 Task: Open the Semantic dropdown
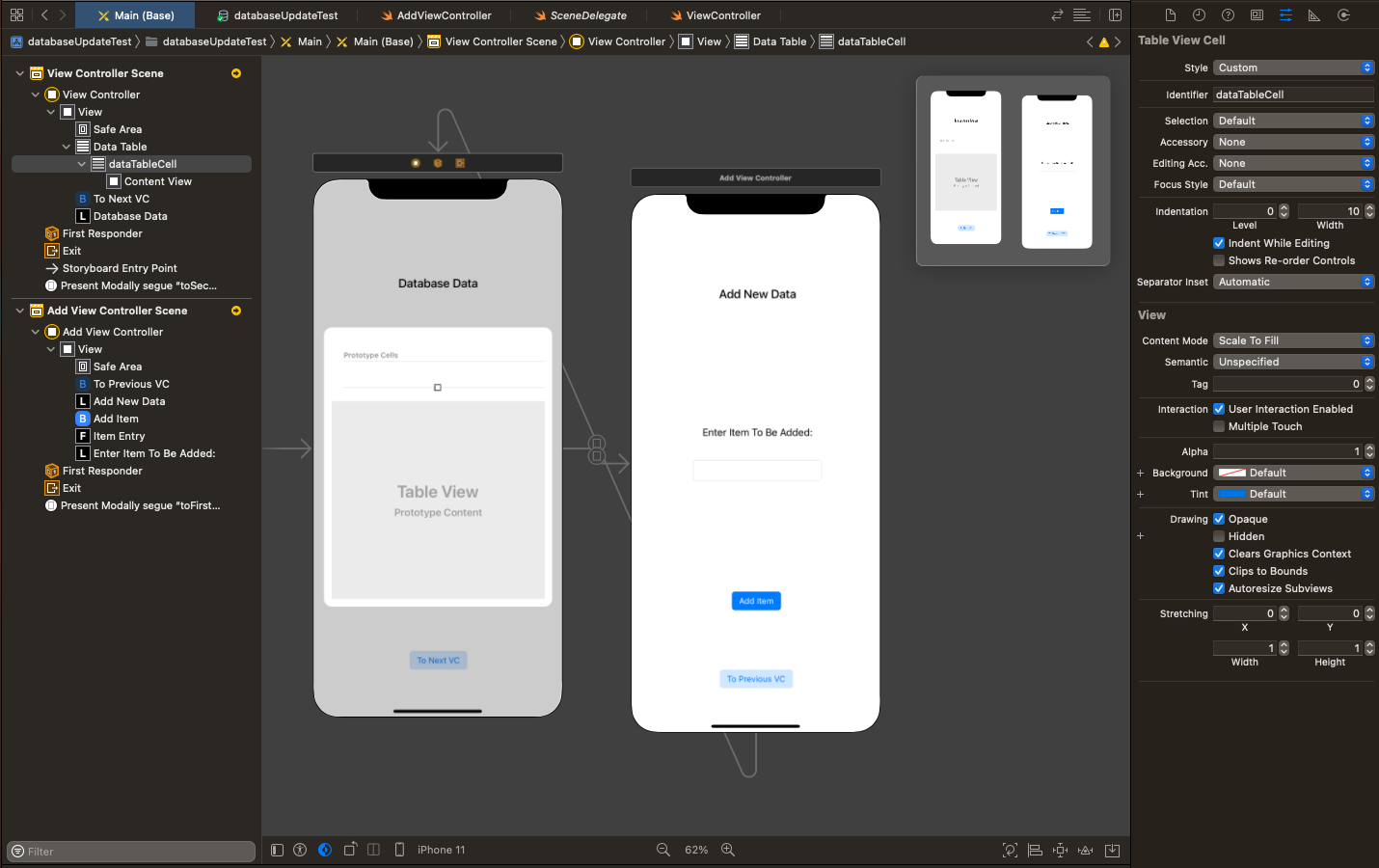click(1293, 362)
